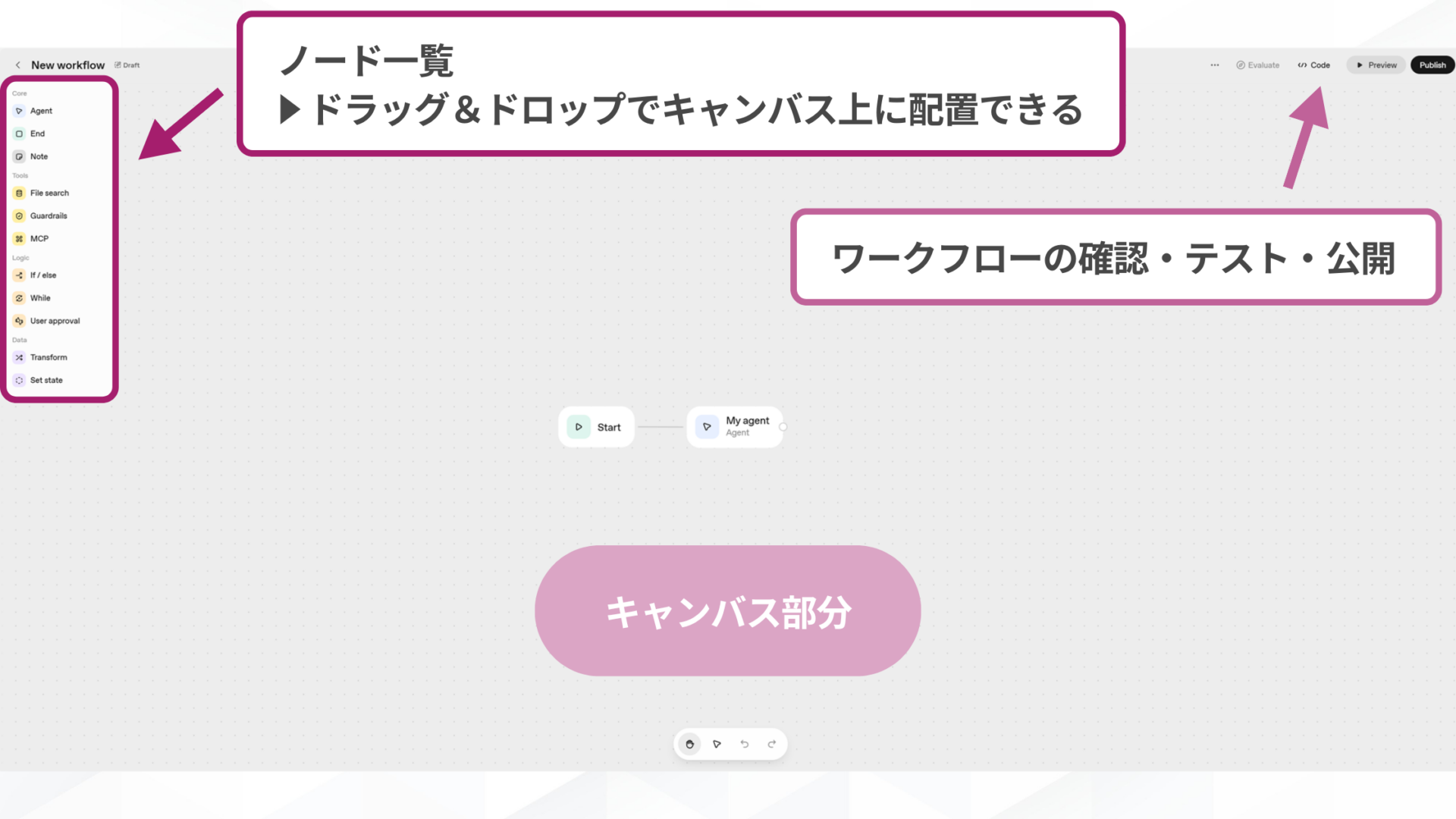Expand the My agent node connector

tap(783, 426)
